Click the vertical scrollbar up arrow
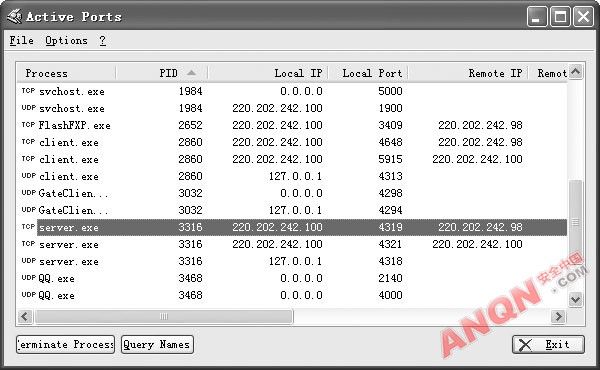600x370 pixels. click(576, 72)
